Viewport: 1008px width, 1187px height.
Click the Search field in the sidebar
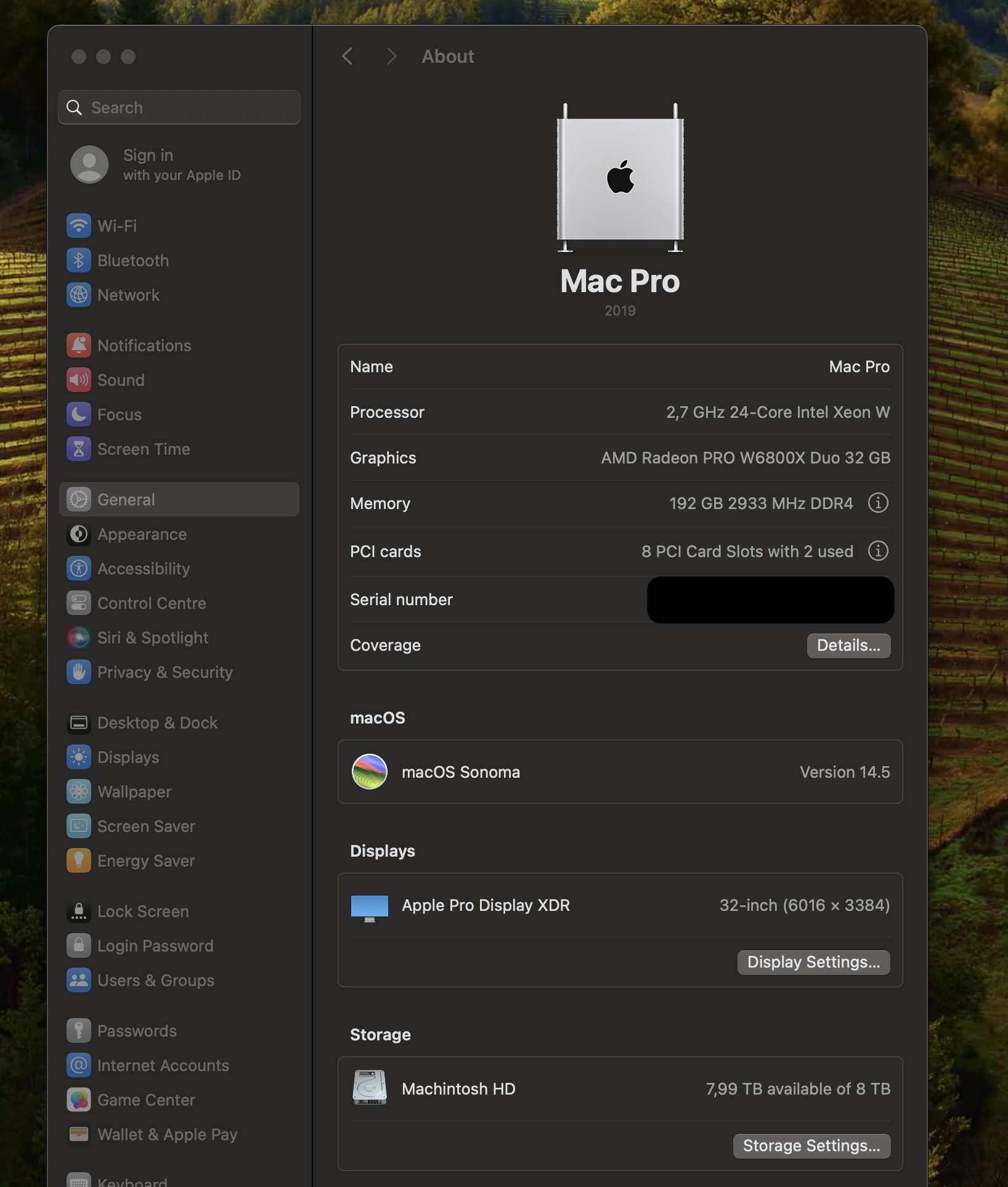(x=179, y=107)
